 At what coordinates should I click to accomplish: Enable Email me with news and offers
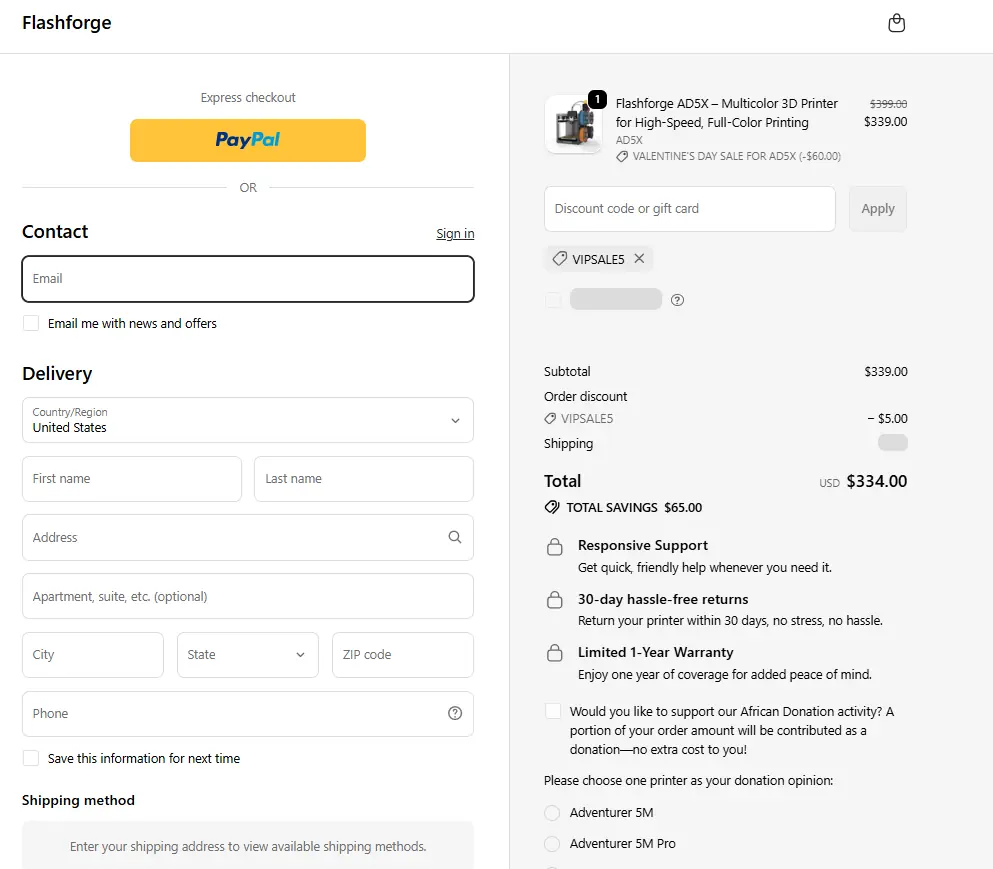point(31,323)
